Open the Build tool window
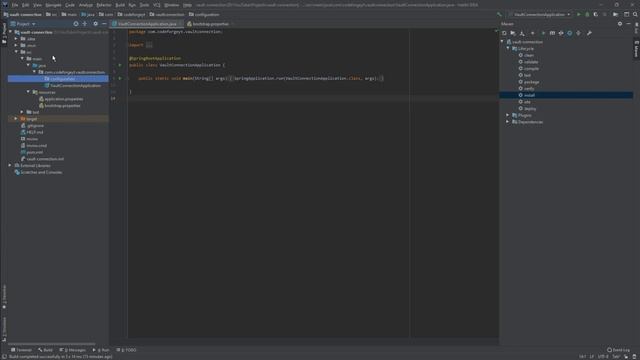This screenshot has height=360, width=640. tap(45, 350)
